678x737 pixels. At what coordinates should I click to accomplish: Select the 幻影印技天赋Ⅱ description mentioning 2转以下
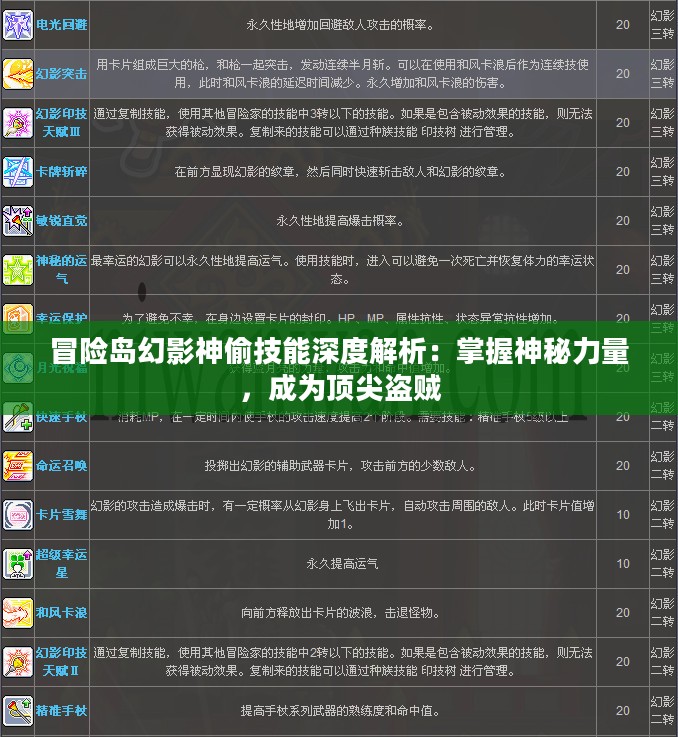point(342,662)
